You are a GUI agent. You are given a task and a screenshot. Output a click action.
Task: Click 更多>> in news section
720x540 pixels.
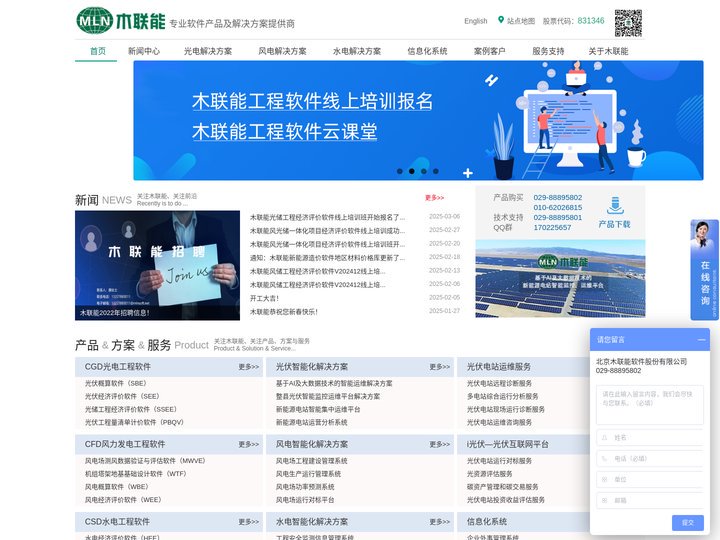(x=434, y=198)
